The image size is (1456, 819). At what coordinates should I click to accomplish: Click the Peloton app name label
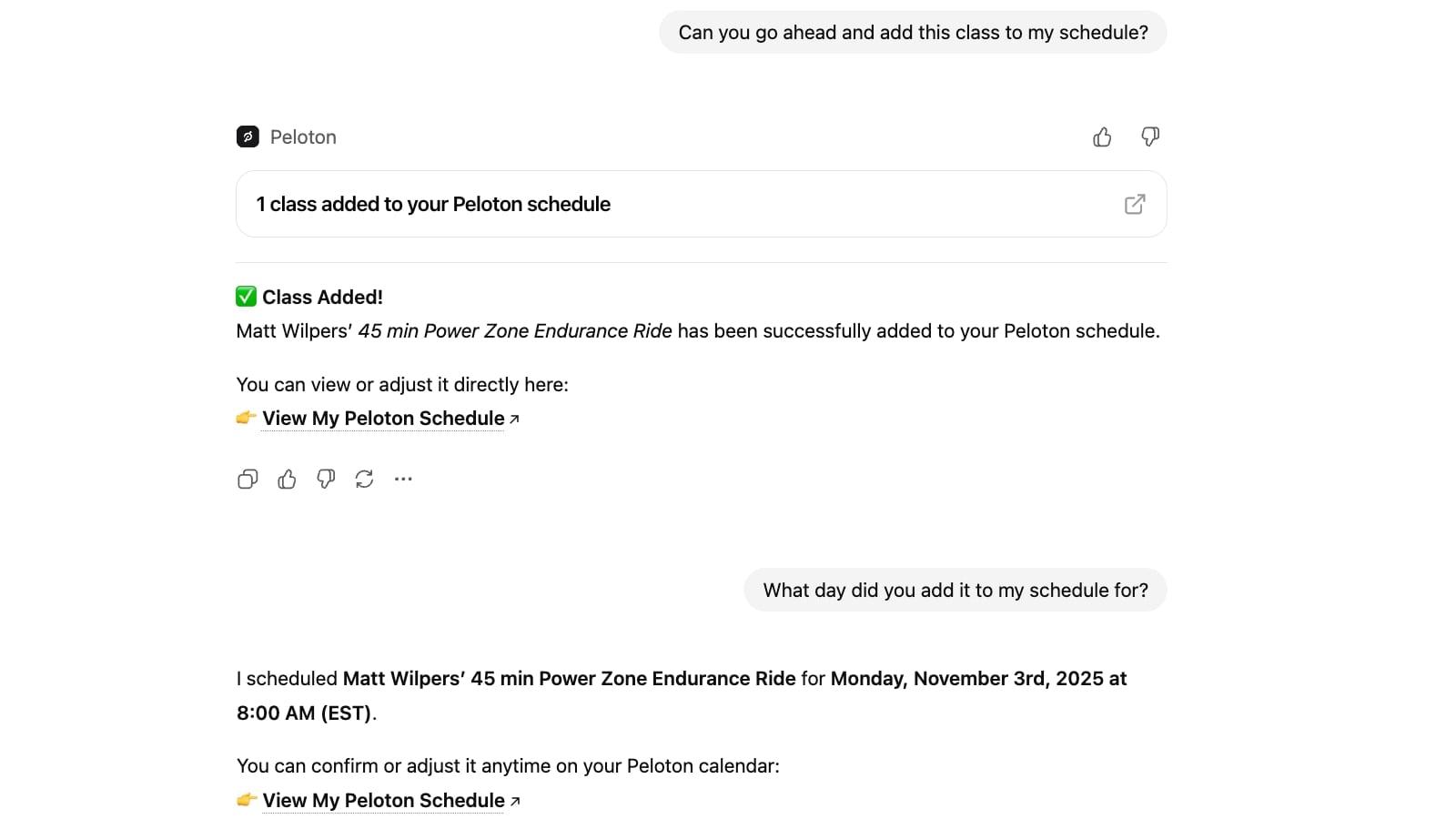coord(303,136)
